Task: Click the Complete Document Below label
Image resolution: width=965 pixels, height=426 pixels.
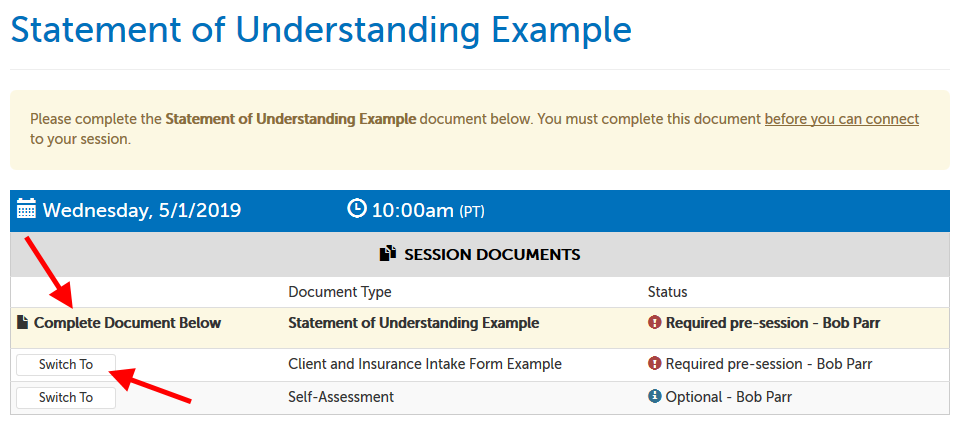Action: (127, 323)
